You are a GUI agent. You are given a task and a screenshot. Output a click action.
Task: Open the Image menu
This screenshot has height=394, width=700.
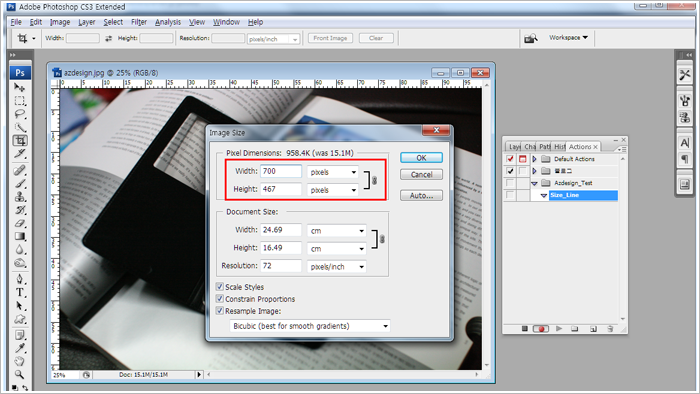pyautogui.click(x=60, y=22)
